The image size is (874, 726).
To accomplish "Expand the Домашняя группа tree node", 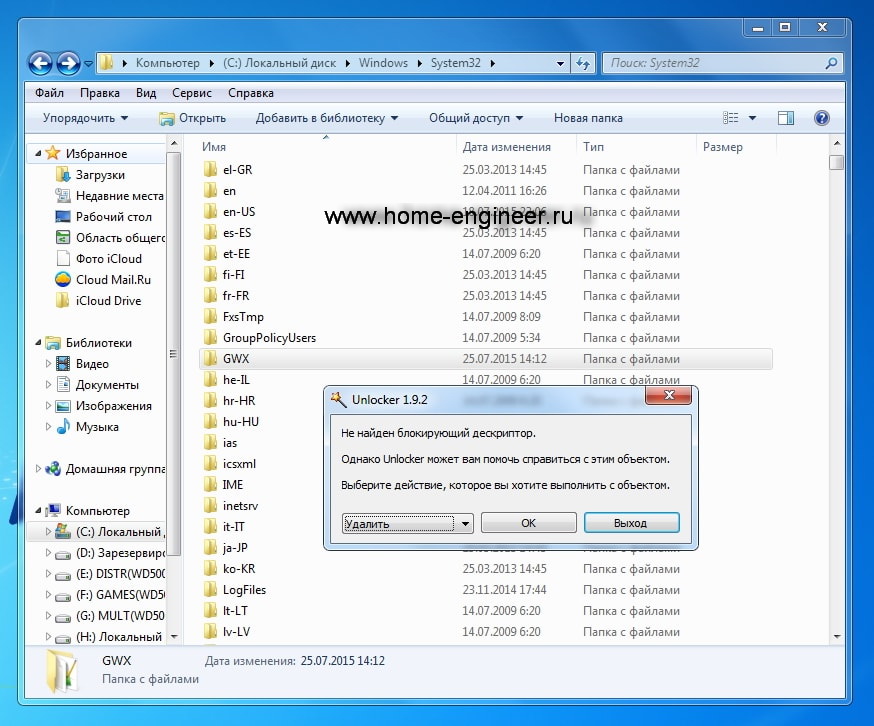I will click(40, 468).
